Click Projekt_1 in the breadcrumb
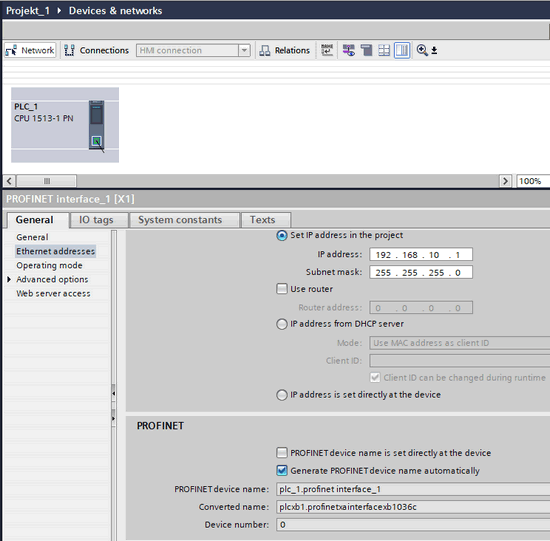The width and height of the screenshot is (550, 541). point(28,11)
